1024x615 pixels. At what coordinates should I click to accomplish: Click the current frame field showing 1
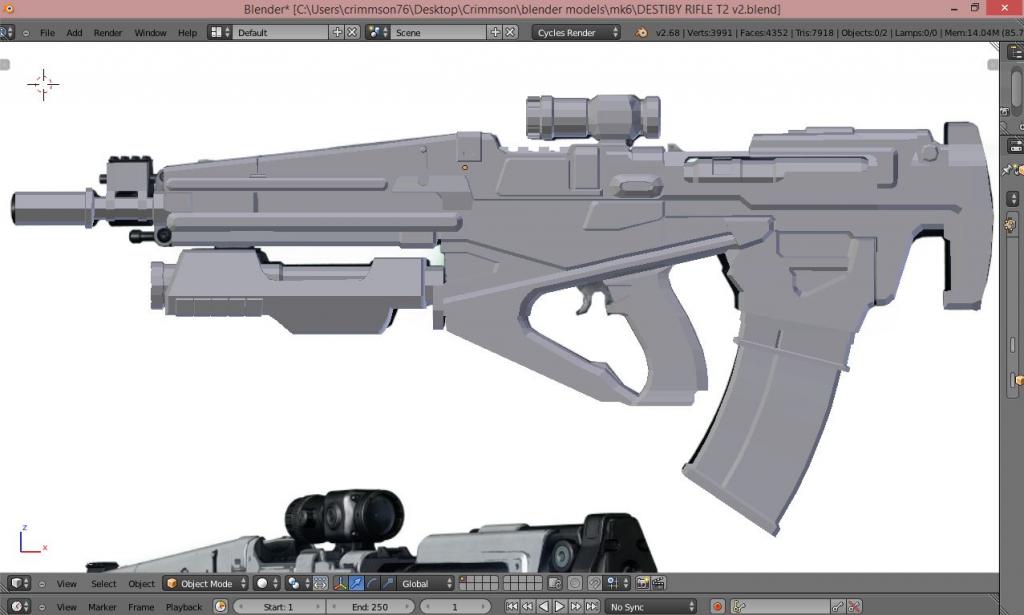tap(455, 607)
